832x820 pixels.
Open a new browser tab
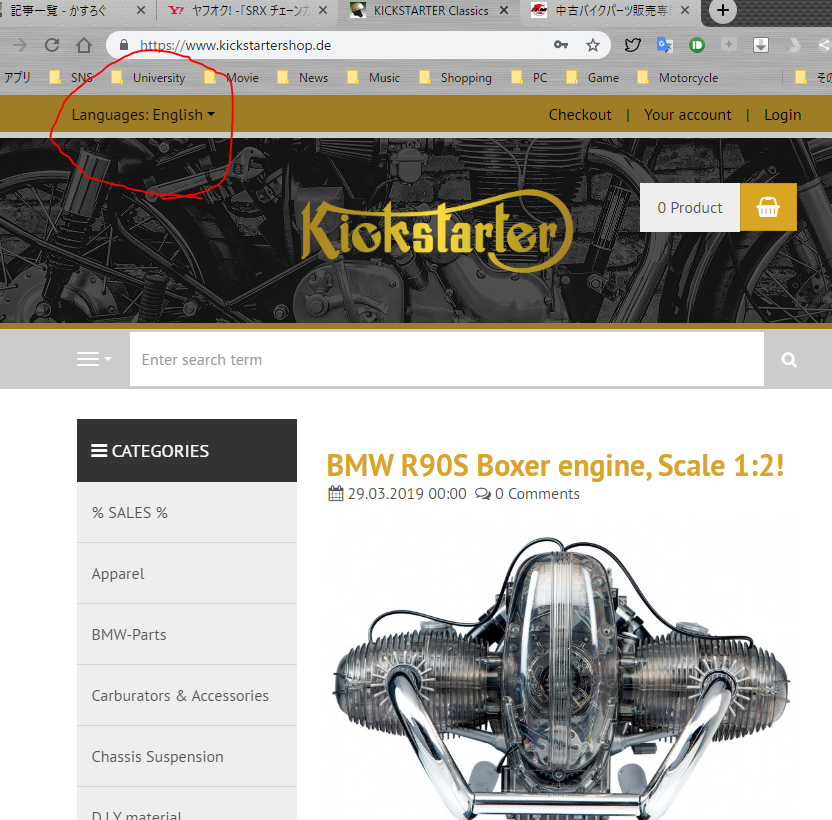click(723, 11)
